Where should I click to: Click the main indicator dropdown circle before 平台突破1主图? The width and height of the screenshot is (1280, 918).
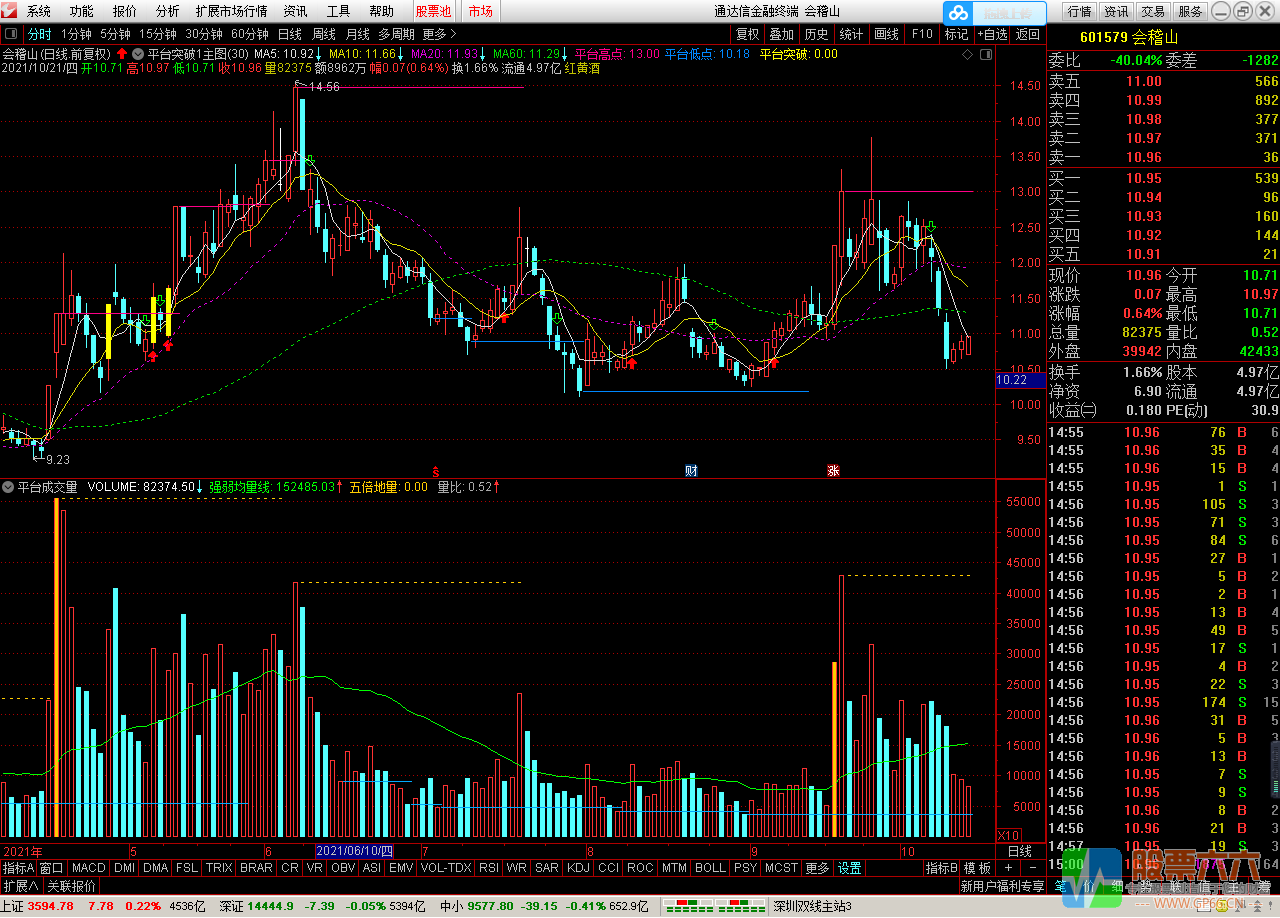(x=136, y=54)
